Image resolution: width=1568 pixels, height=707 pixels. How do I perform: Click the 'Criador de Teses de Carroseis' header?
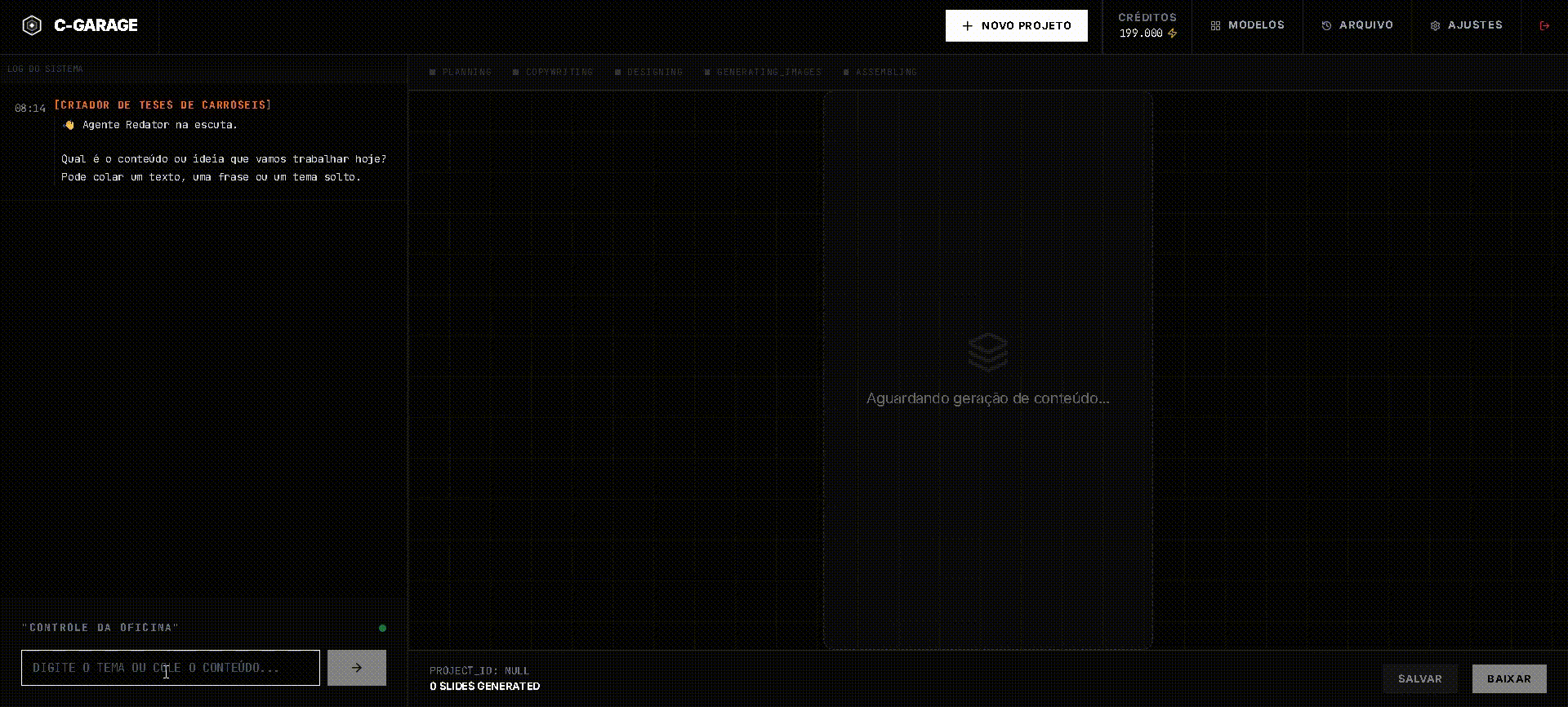tap(163, 105)
